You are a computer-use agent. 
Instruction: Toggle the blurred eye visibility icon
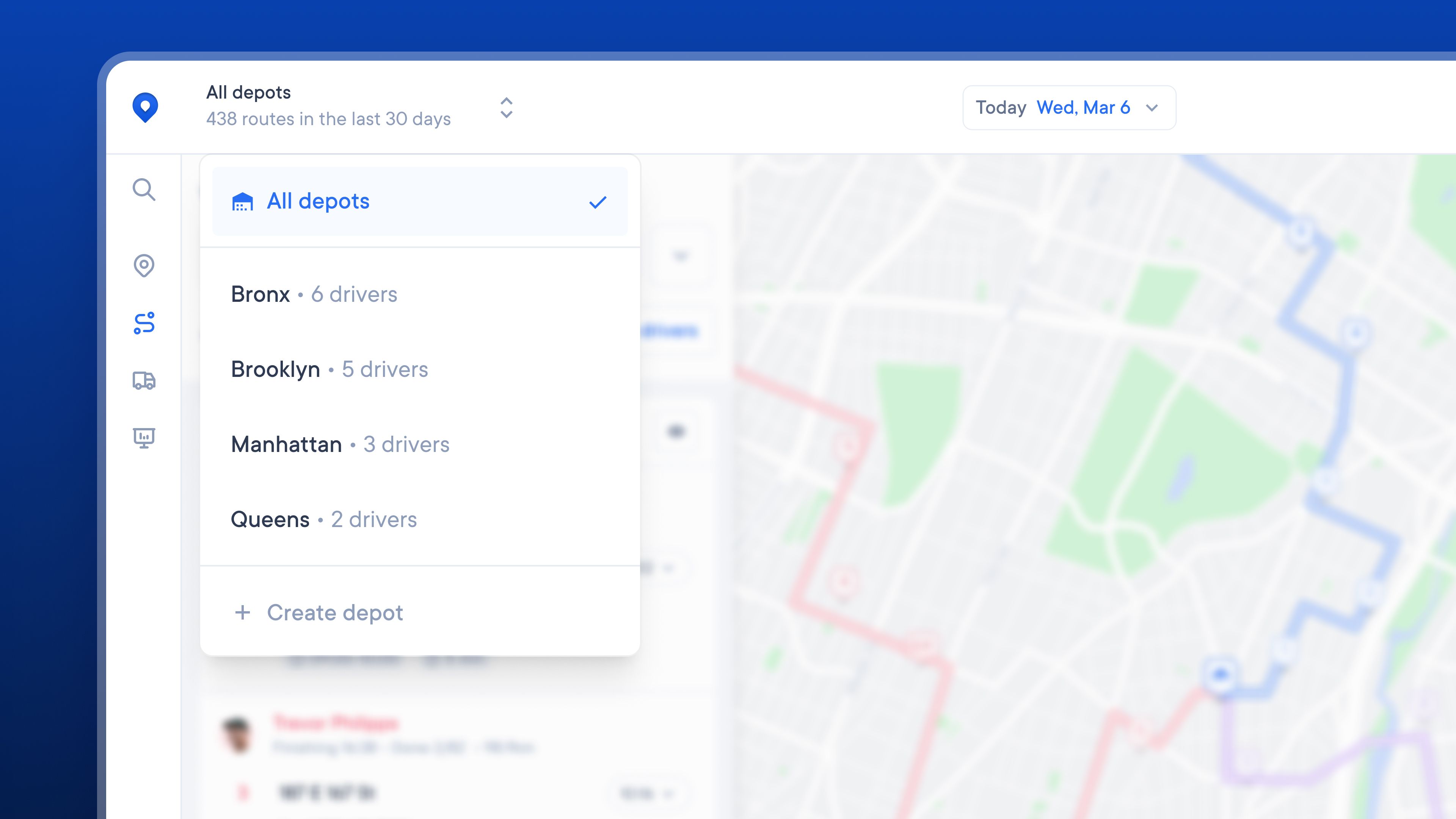pos(676,432)
